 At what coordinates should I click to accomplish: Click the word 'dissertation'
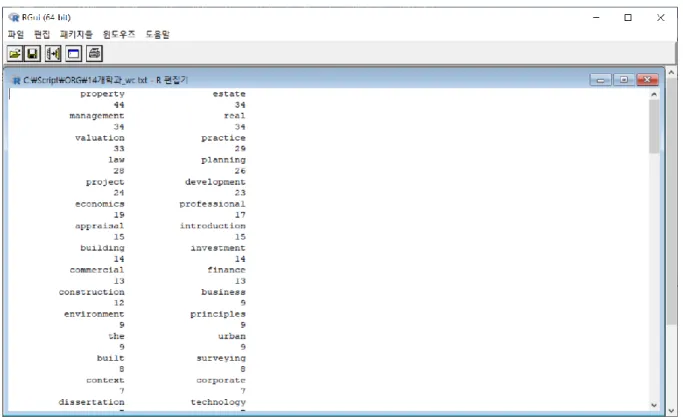[x=91, y=402]
